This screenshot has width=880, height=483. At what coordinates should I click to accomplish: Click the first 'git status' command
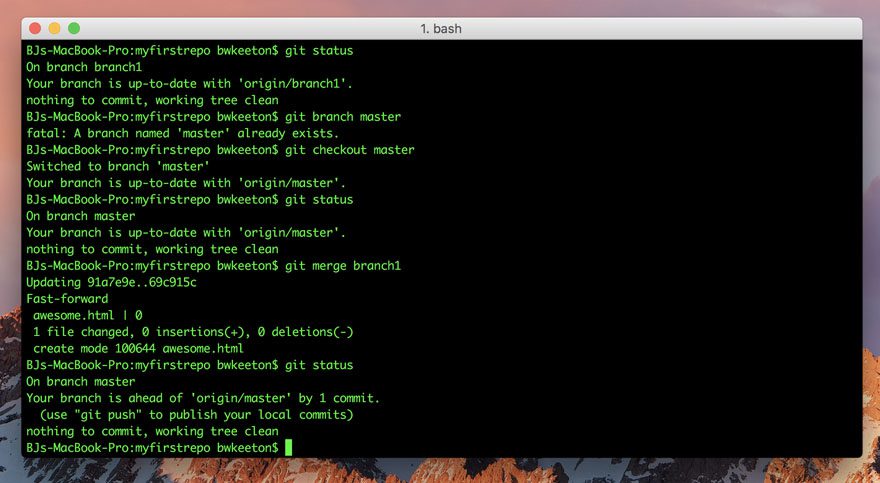pyautogui.click(x=319, y=50)
